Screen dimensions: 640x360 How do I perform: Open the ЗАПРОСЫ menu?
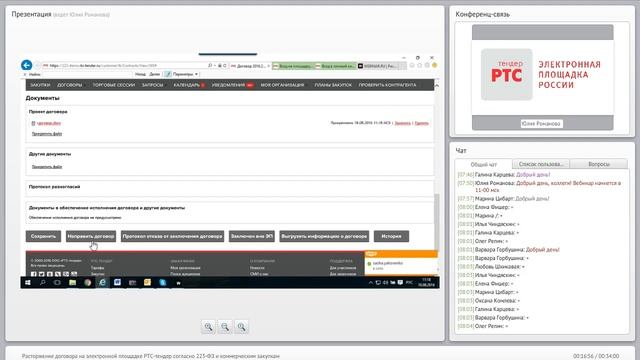152,85
